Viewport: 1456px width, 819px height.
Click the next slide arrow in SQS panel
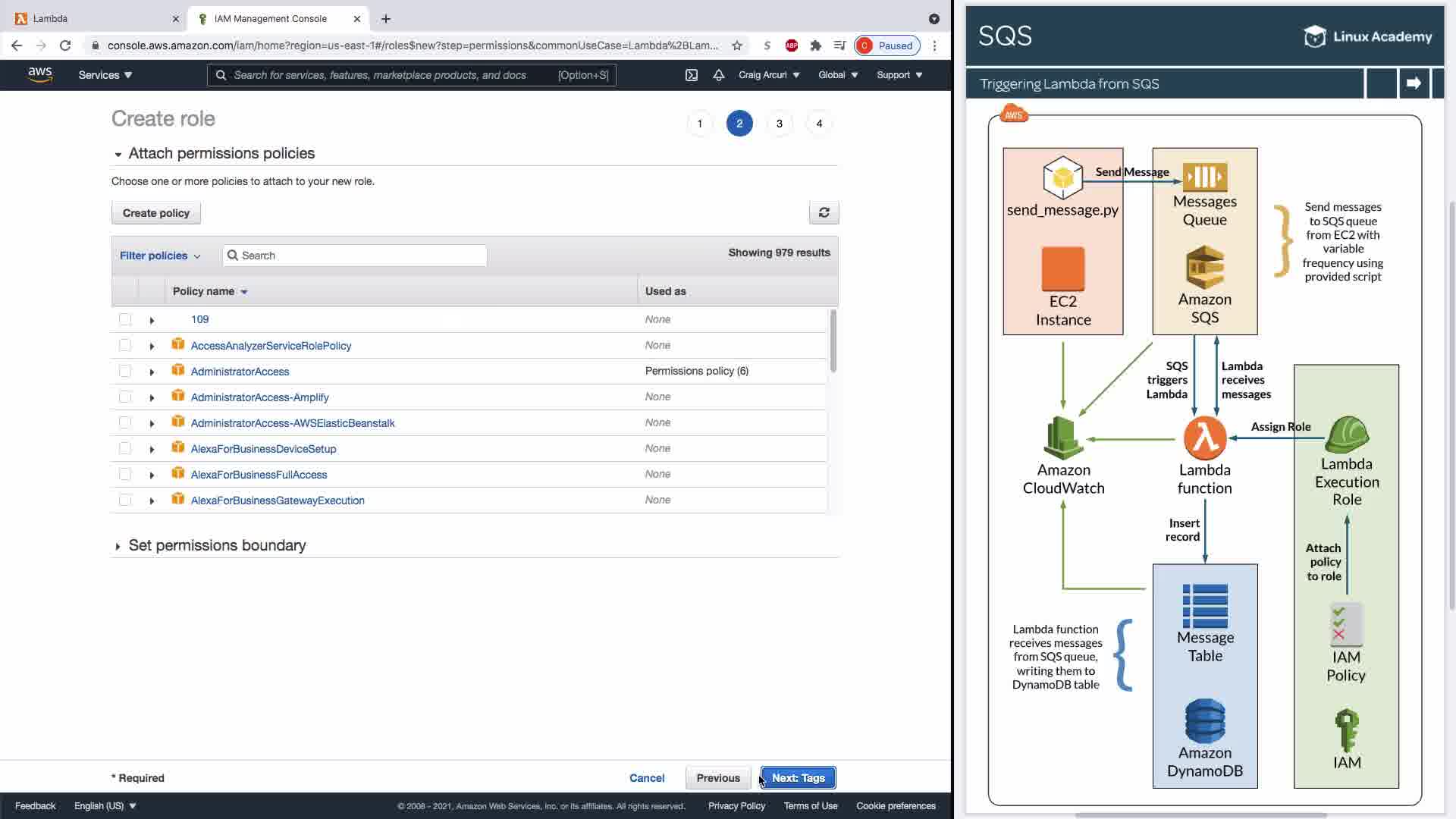[1413, 83]
